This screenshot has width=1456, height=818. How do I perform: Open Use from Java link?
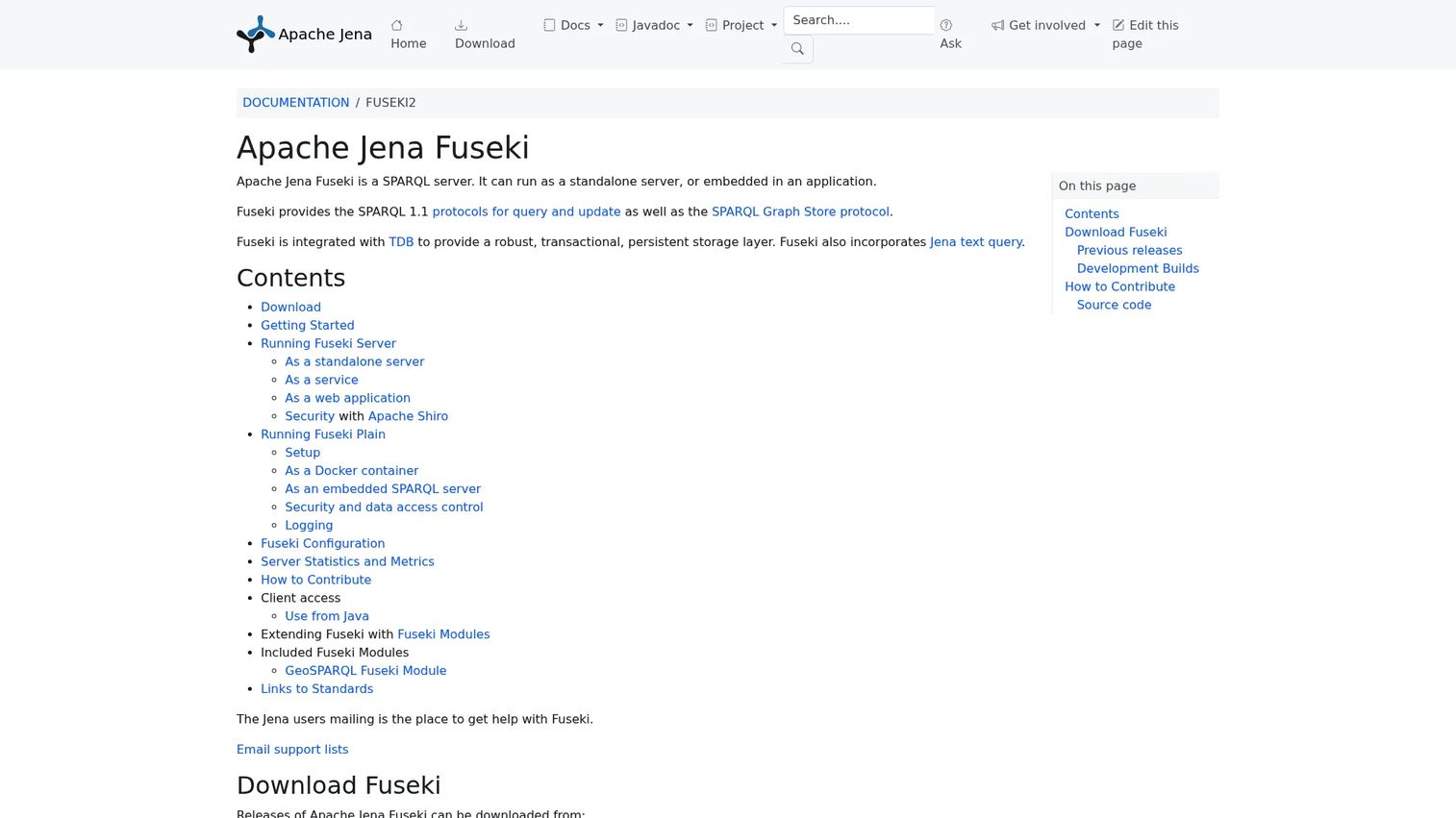[327, 616]
